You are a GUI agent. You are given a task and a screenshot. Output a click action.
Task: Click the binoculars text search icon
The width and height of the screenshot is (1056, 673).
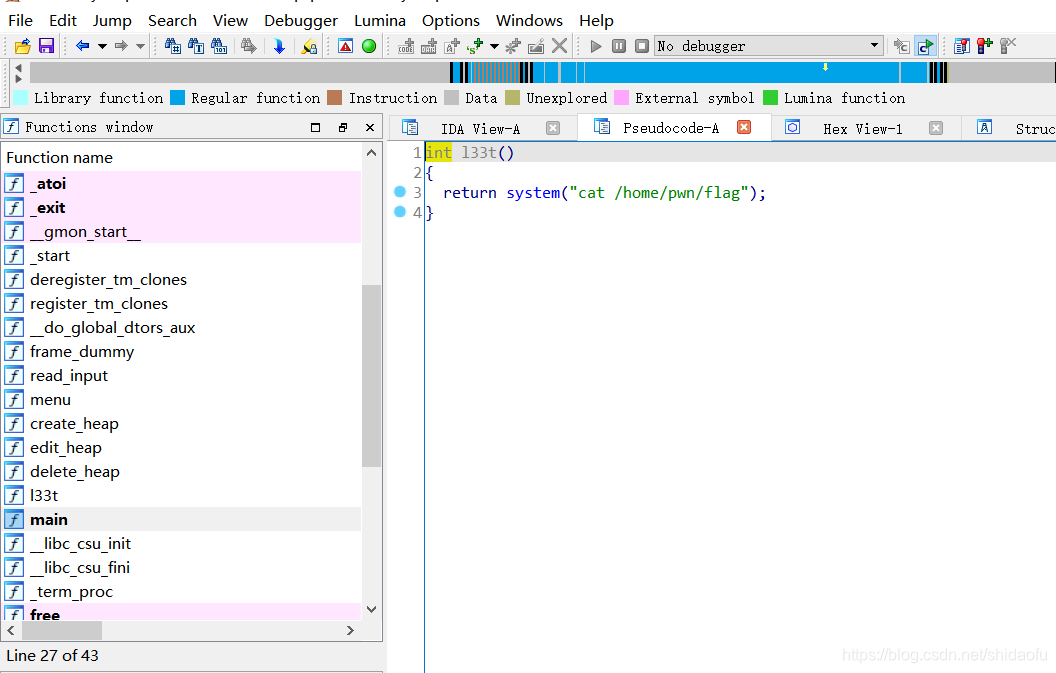point(196,46)
